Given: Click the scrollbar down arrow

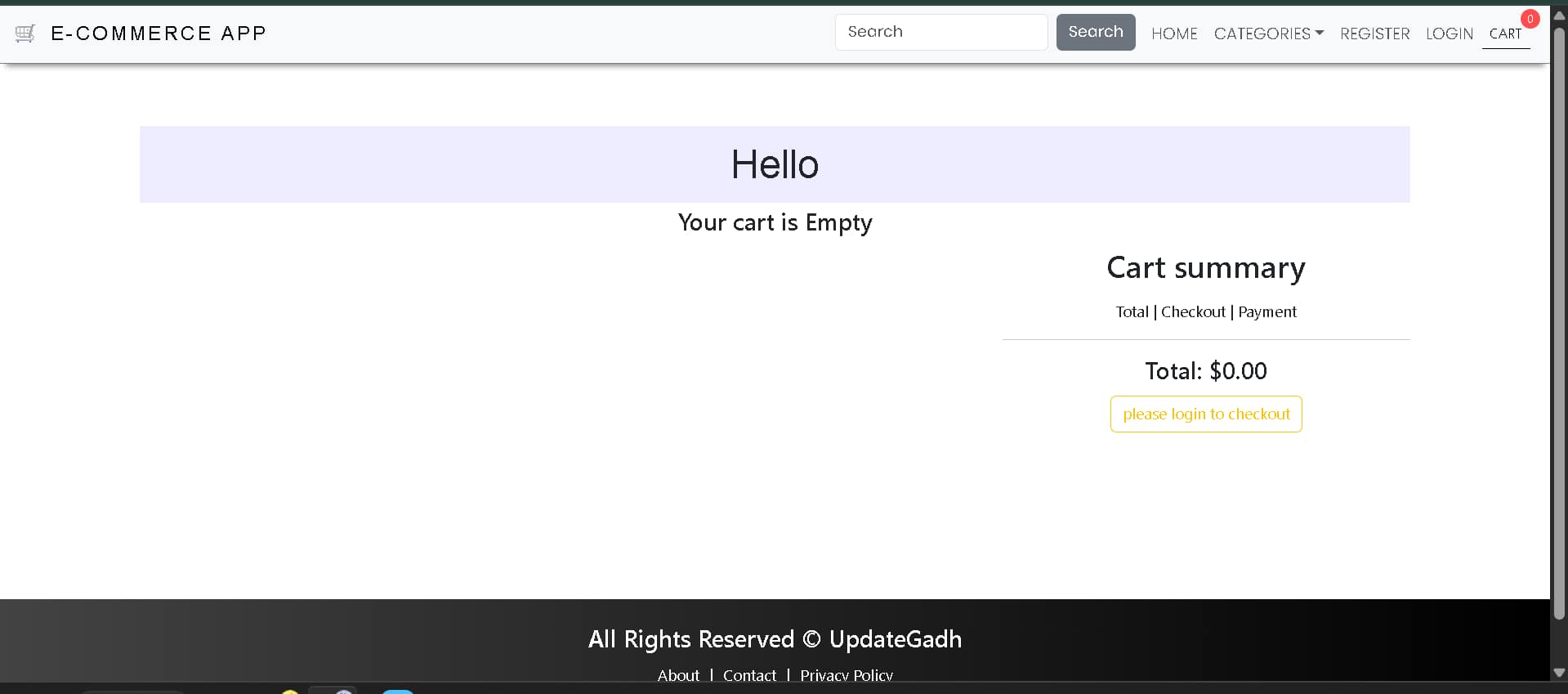Looking at the screenshot, I should (1559, 673).
